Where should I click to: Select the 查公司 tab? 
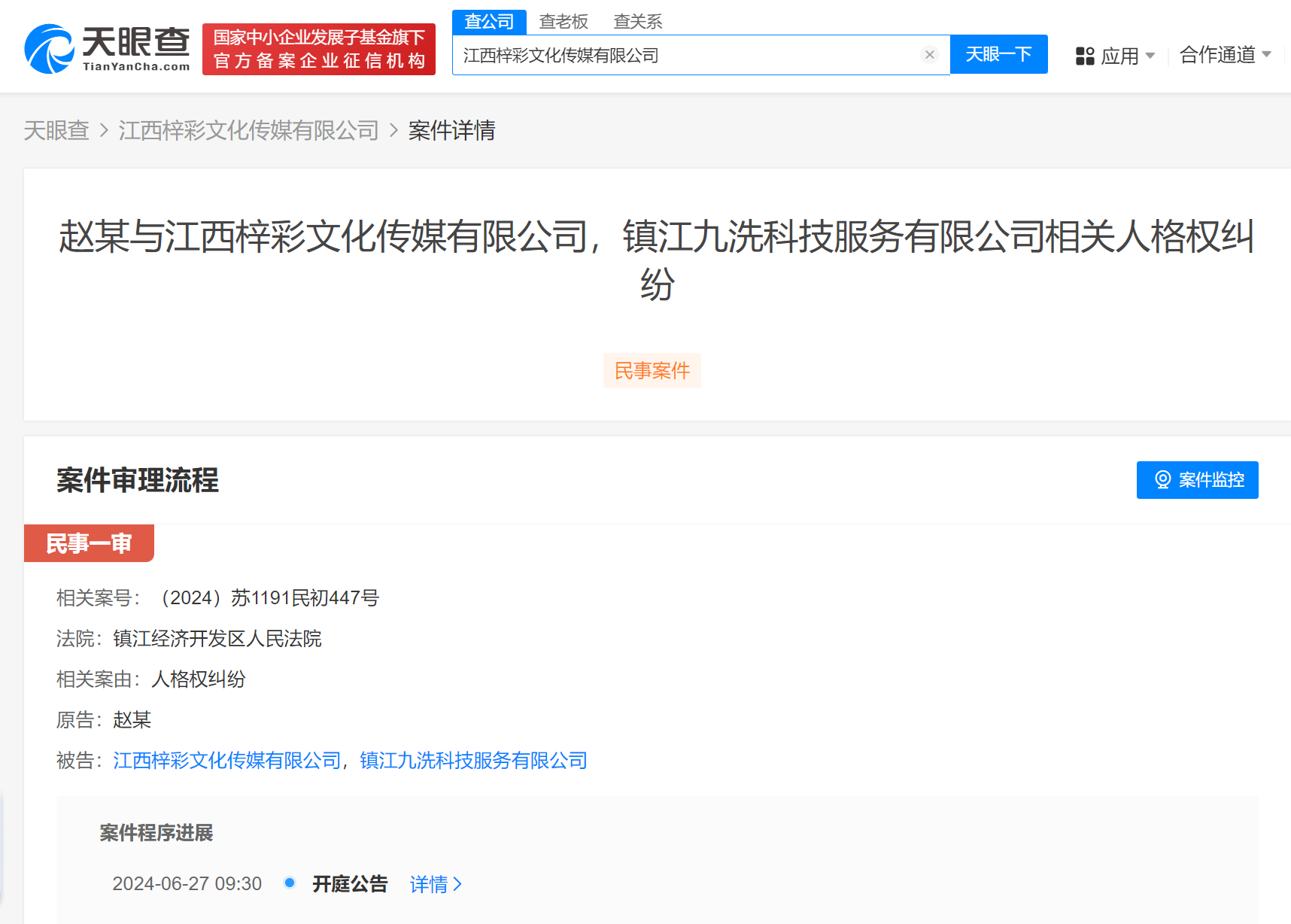click(x=489, y=21)
